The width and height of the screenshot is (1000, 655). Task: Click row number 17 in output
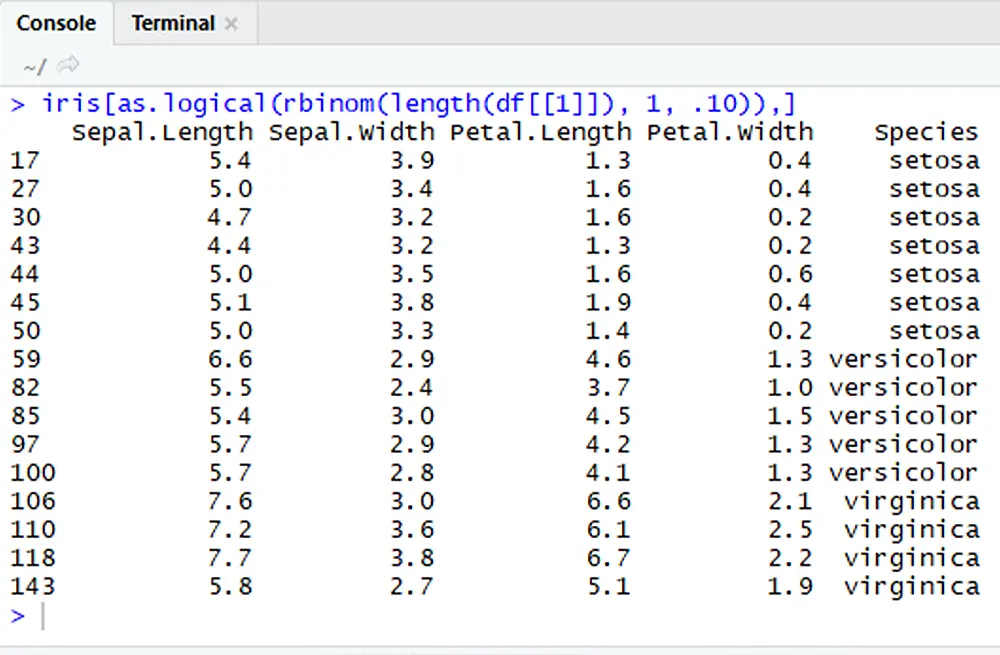pyautogui.click(x=24, y=160)
